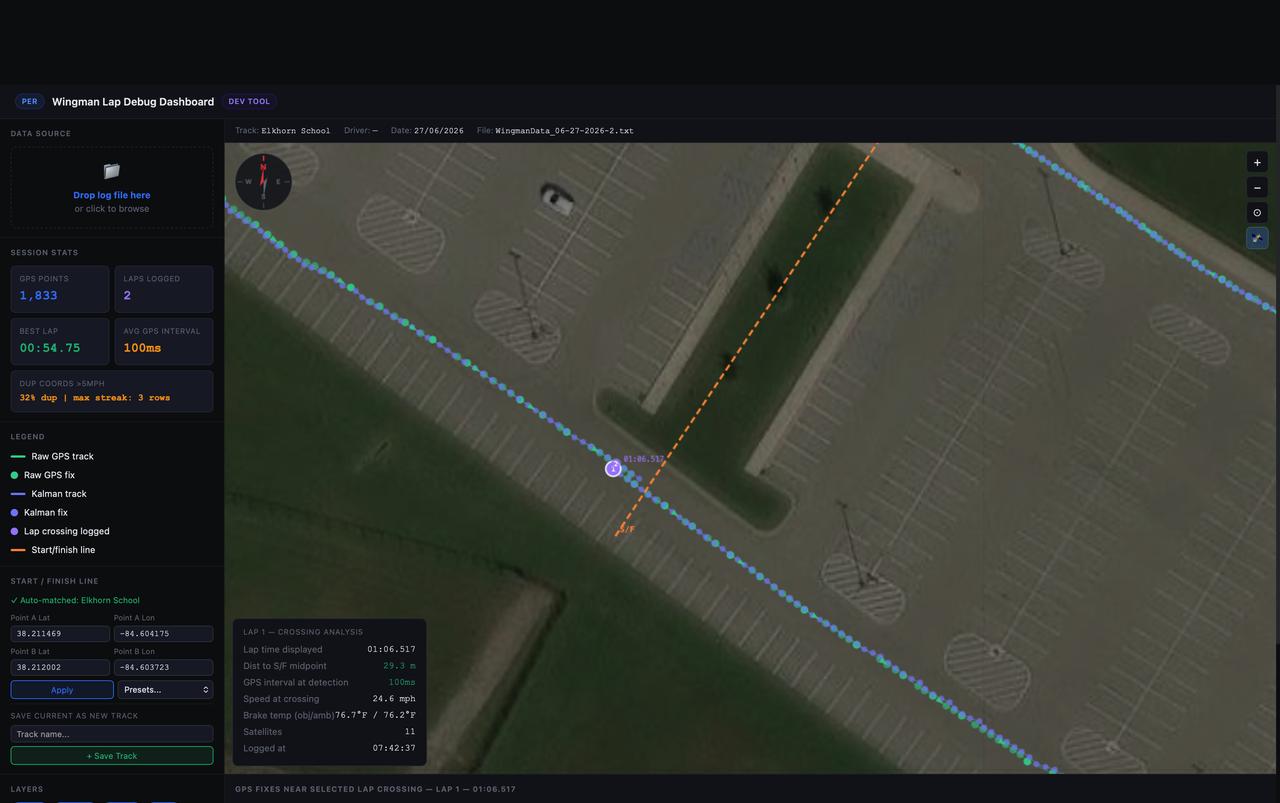Click the Avg GPS Interval 100ms card
This screenshot has width=1280, height=803.
[164, 341]
